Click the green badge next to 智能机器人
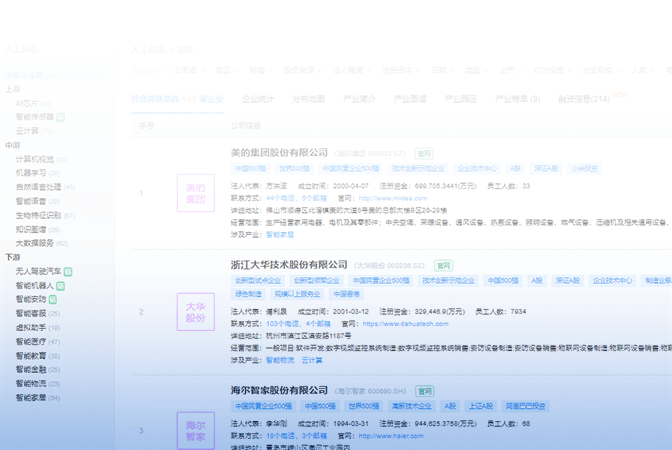Viewport: 672px width, 450px height. 62,285
